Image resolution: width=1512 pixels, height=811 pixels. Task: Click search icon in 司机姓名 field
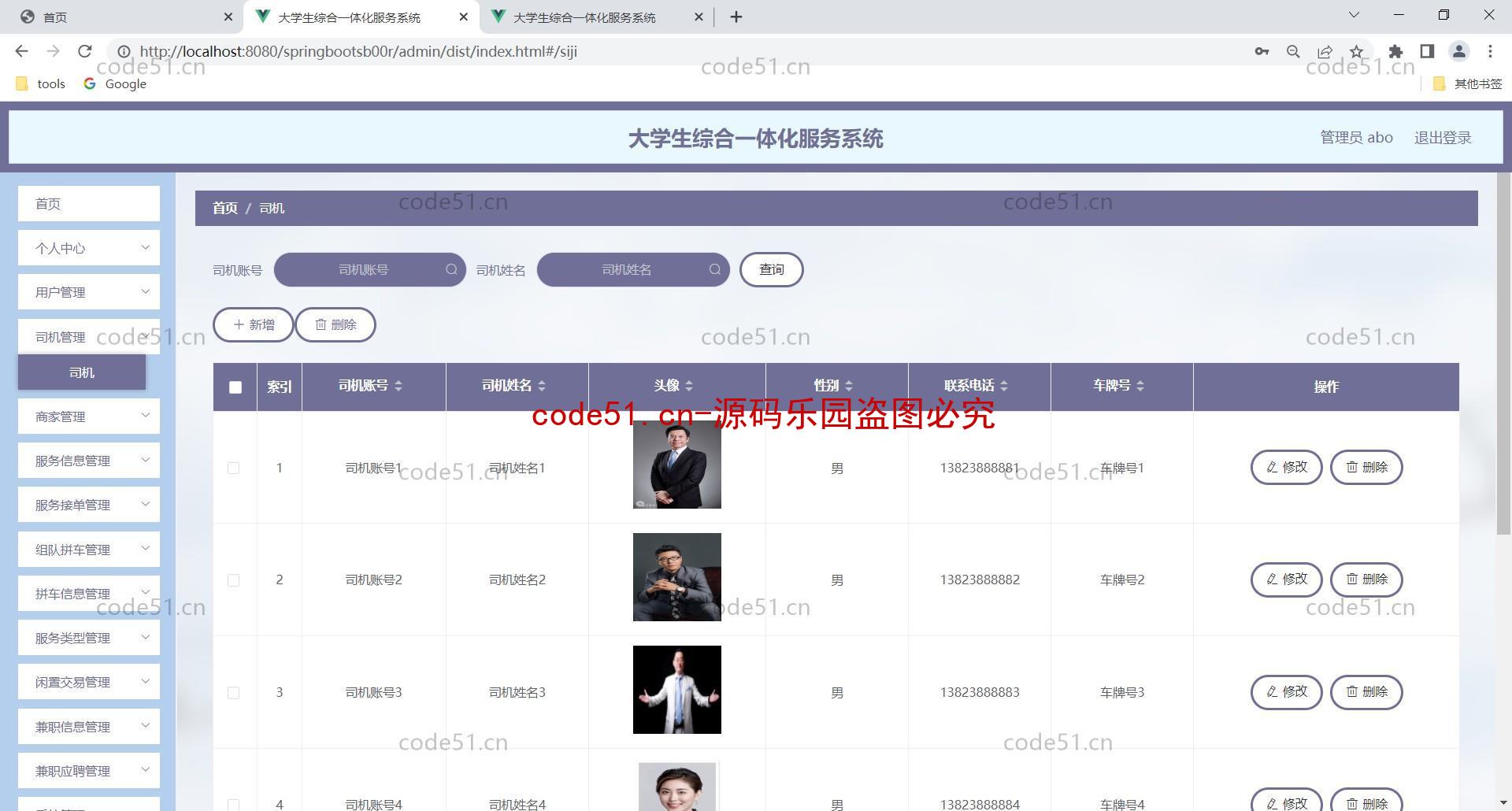tap(714, 269)
